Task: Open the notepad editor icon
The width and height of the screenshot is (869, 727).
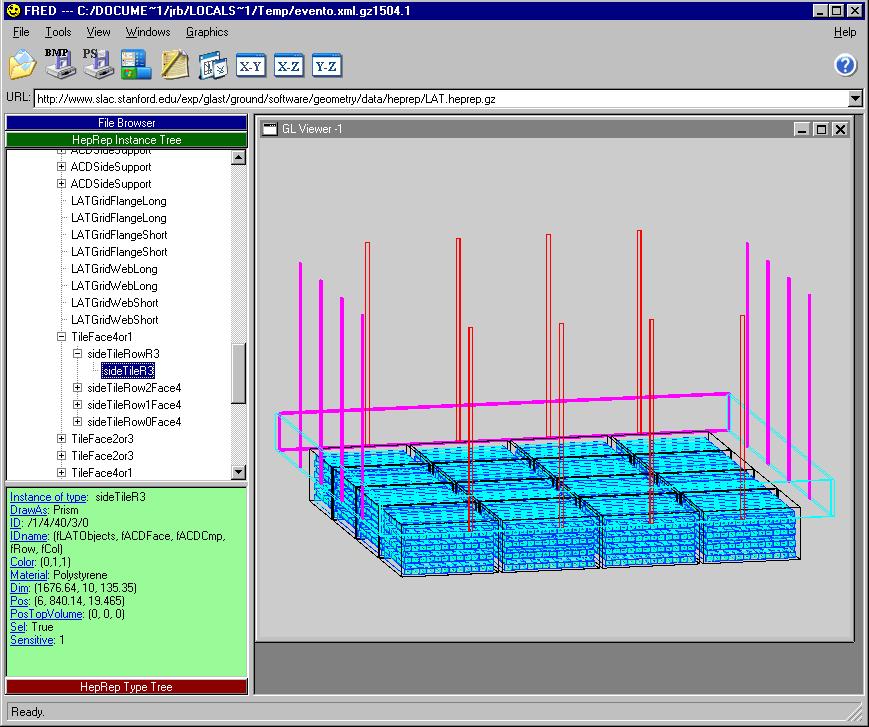Action: coord(175,65)
